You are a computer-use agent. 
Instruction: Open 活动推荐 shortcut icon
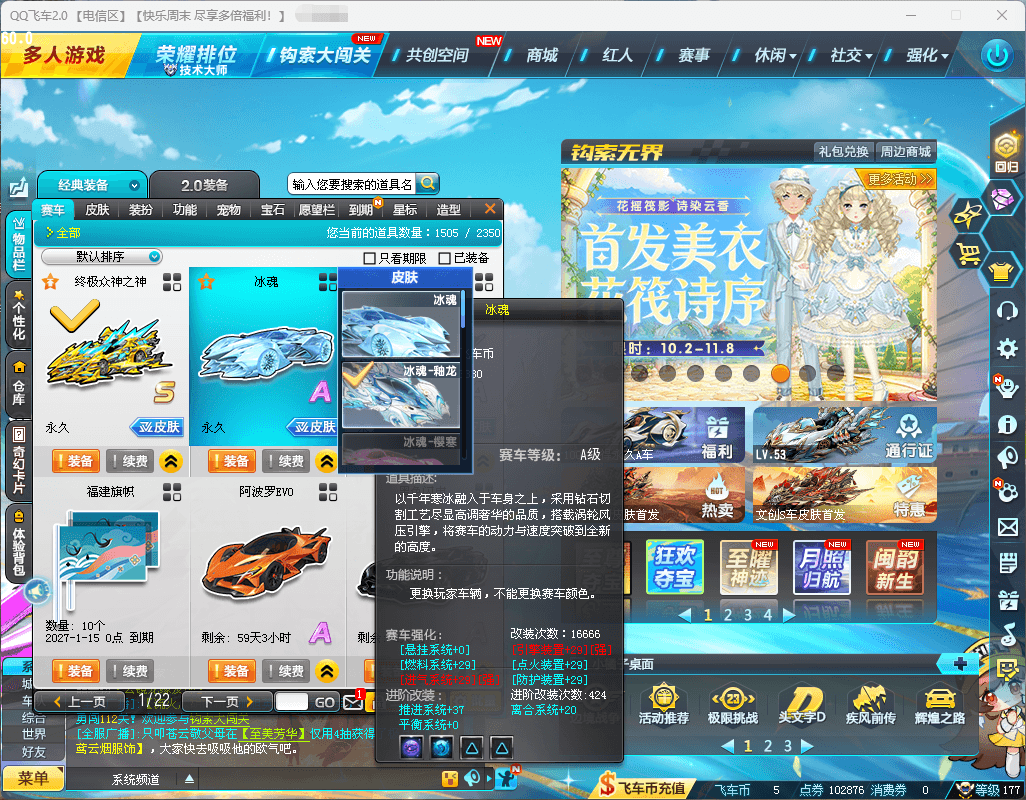[663, 703]
